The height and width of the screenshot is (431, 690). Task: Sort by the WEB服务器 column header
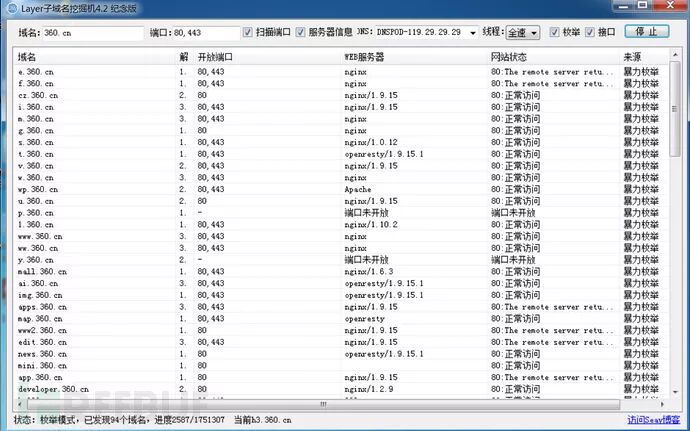[415, 57]
